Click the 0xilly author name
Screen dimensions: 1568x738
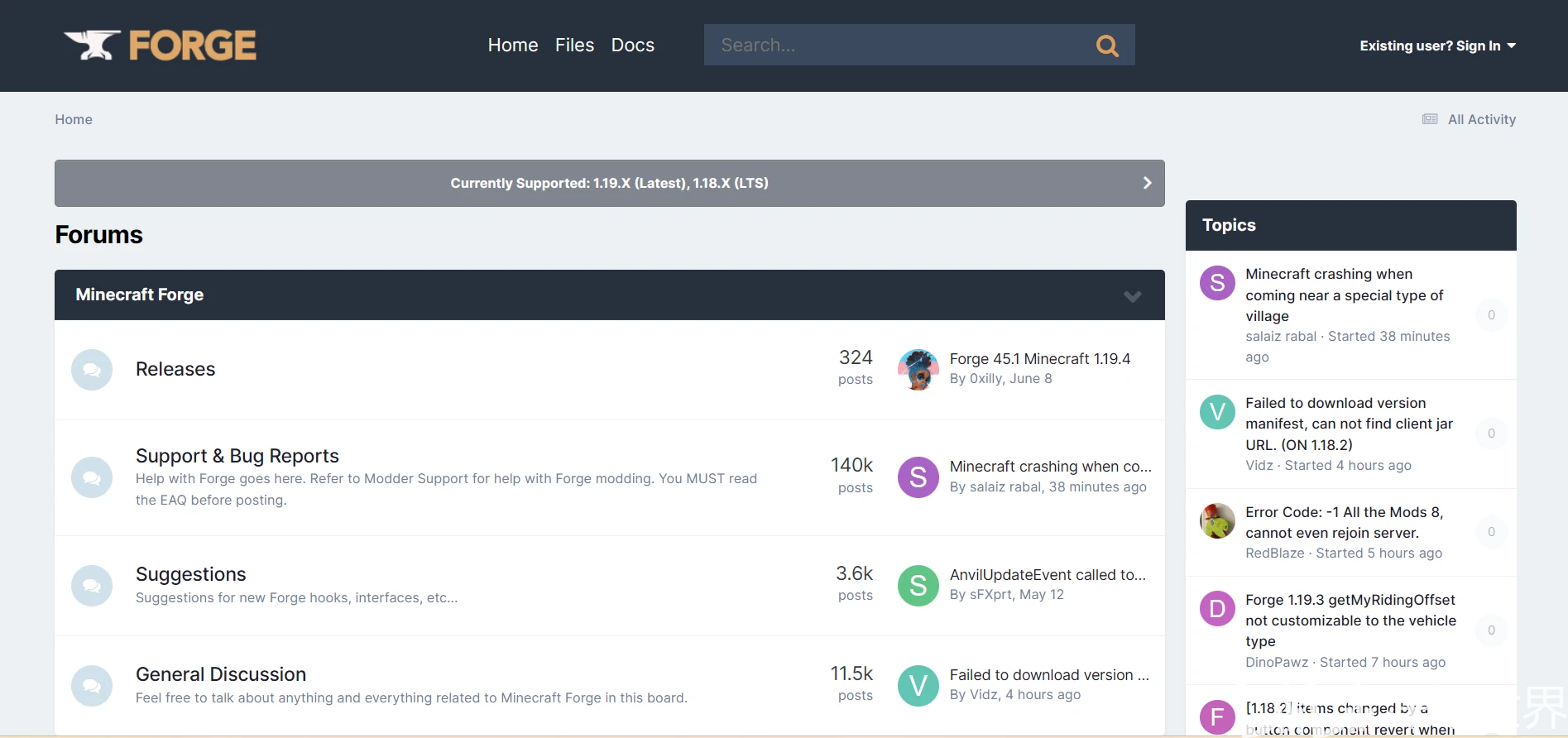pos(985,379)
